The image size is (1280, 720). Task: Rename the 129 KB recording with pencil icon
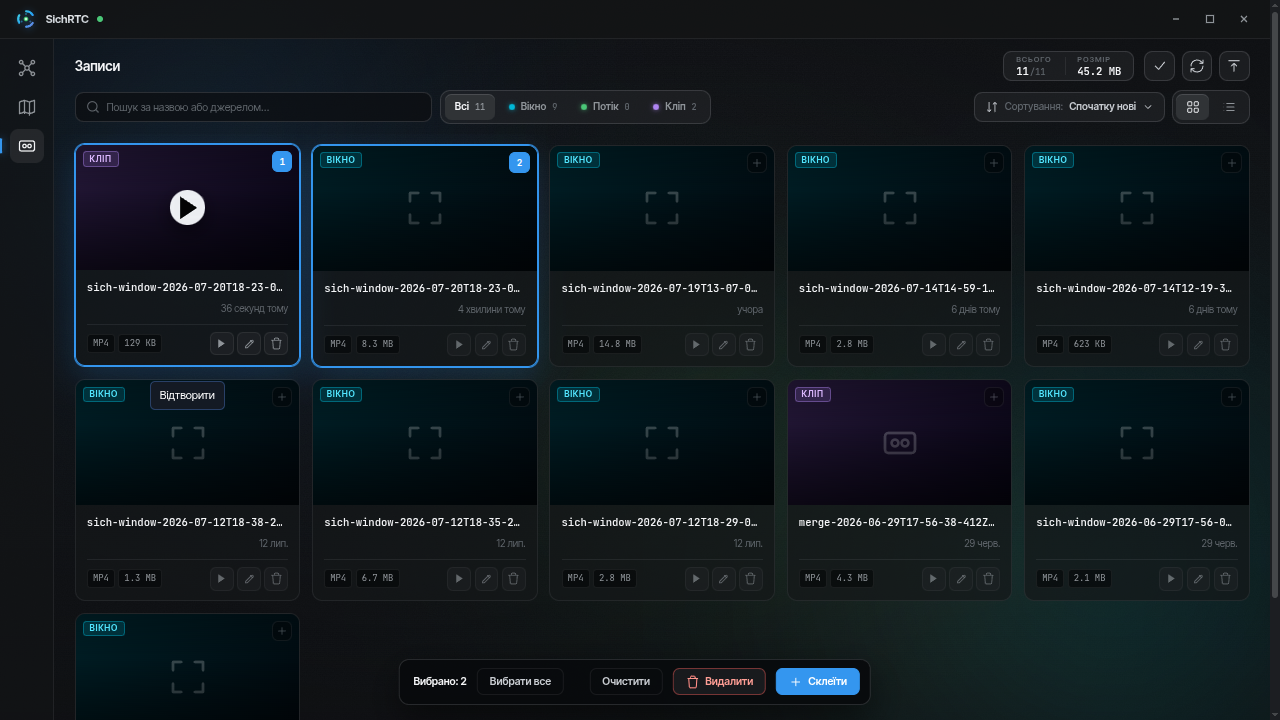pos(249,344)
